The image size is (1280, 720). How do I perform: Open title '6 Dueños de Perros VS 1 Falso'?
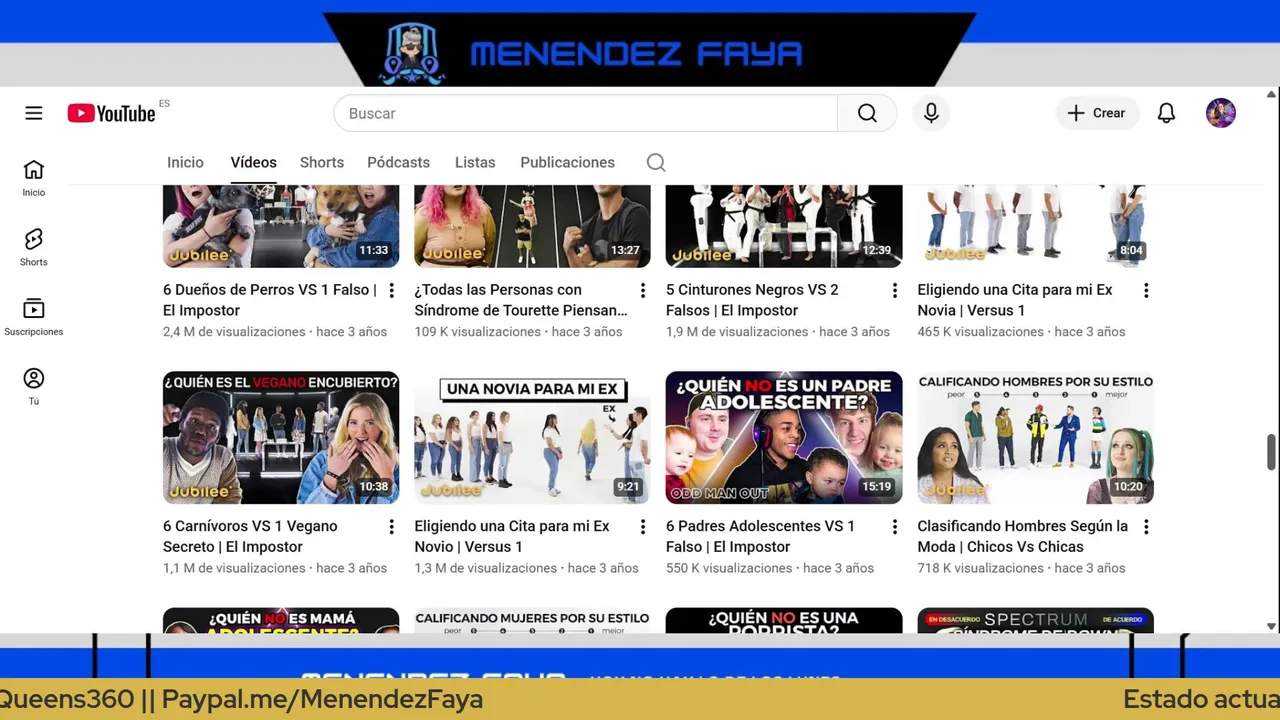pyautogui.click(x=270, y=300)
